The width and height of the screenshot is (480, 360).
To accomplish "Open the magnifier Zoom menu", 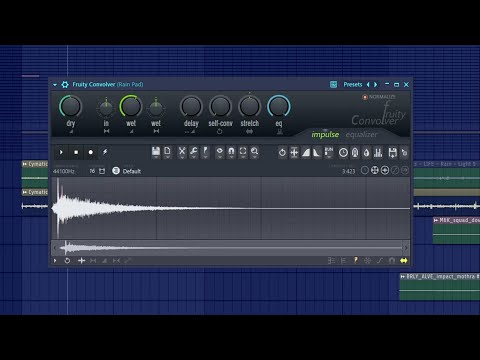I will point(255,152).
